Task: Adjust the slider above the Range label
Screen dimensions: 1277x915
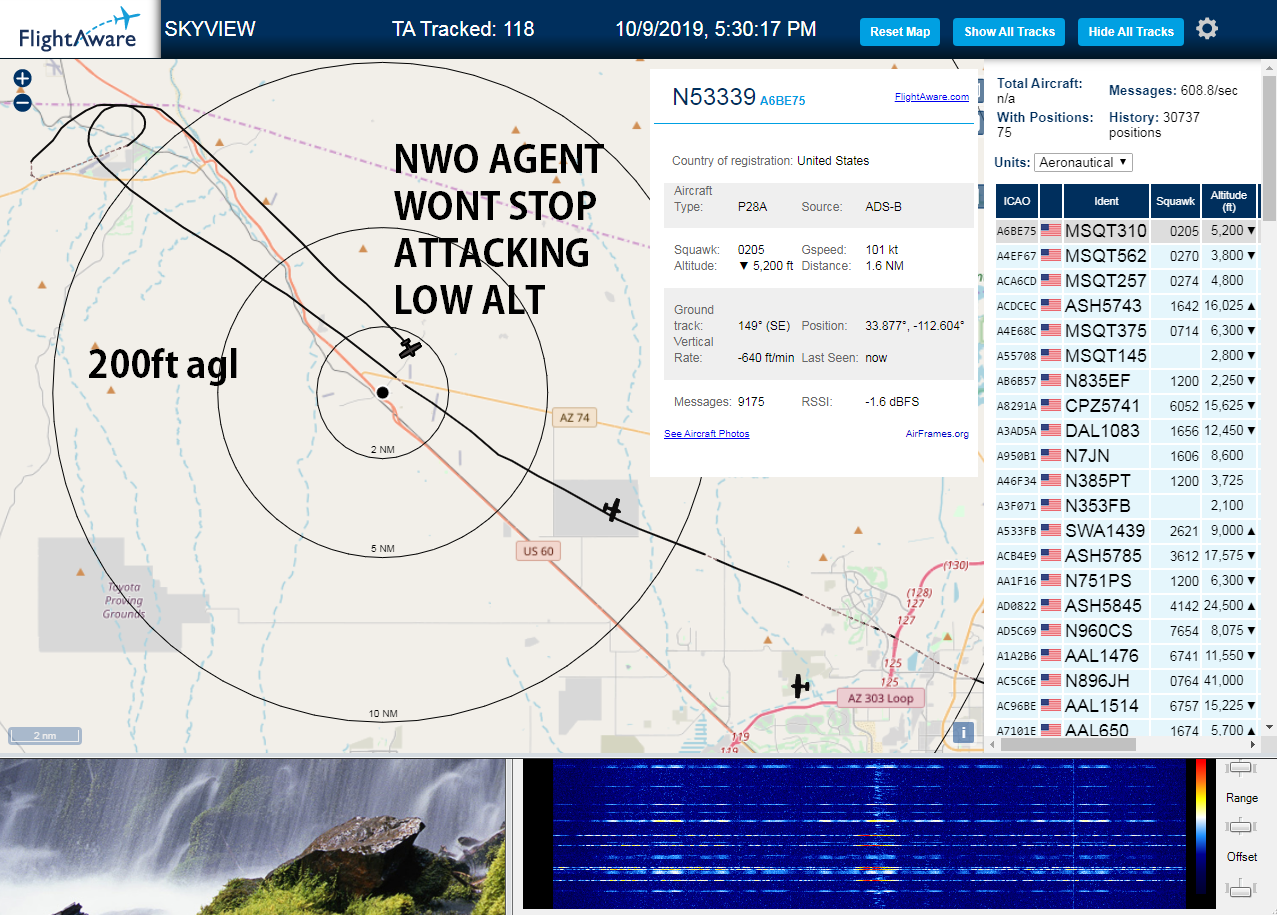Action: (x=1241, y=767)
